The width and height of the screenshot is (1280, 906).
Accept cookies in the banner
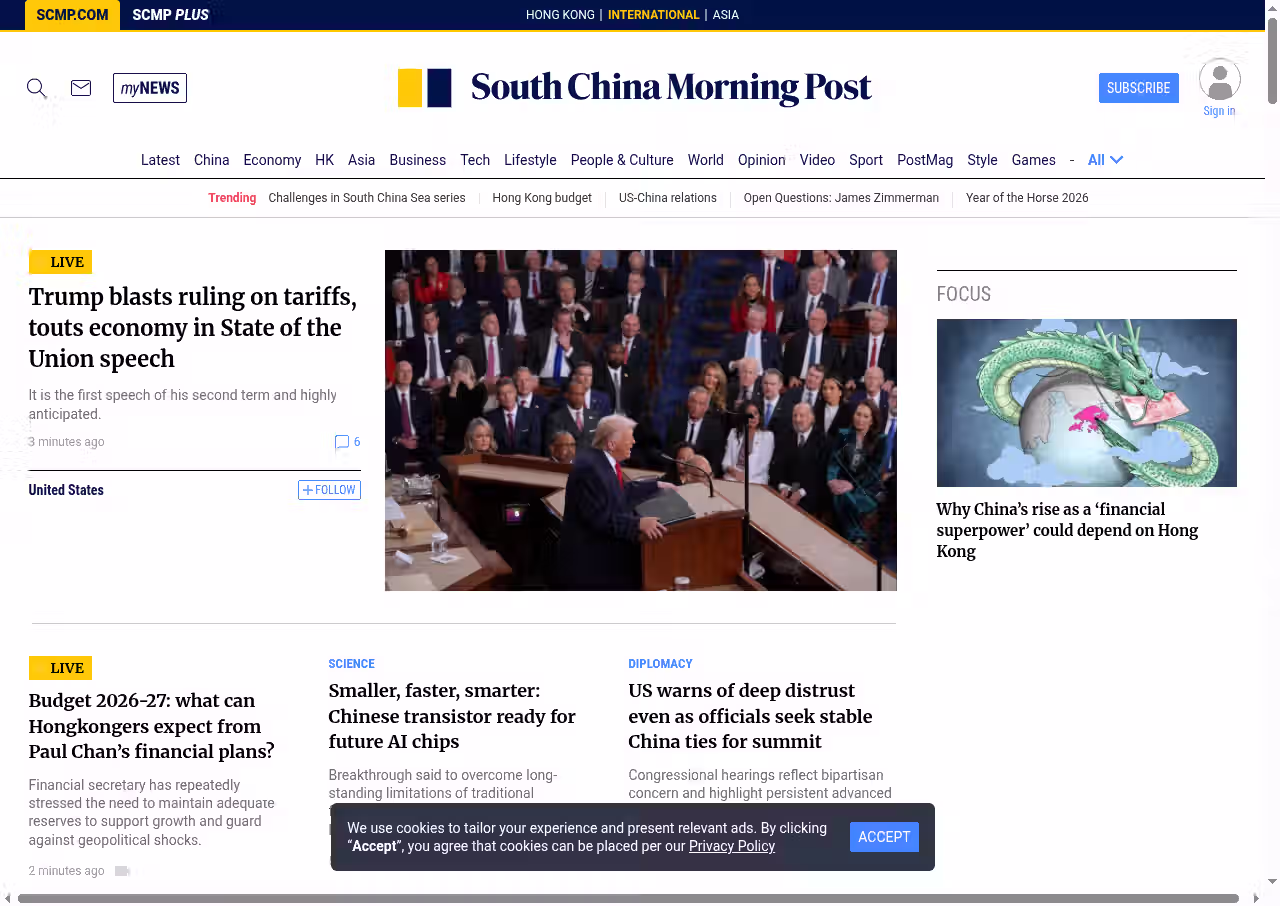pos(884,837)
